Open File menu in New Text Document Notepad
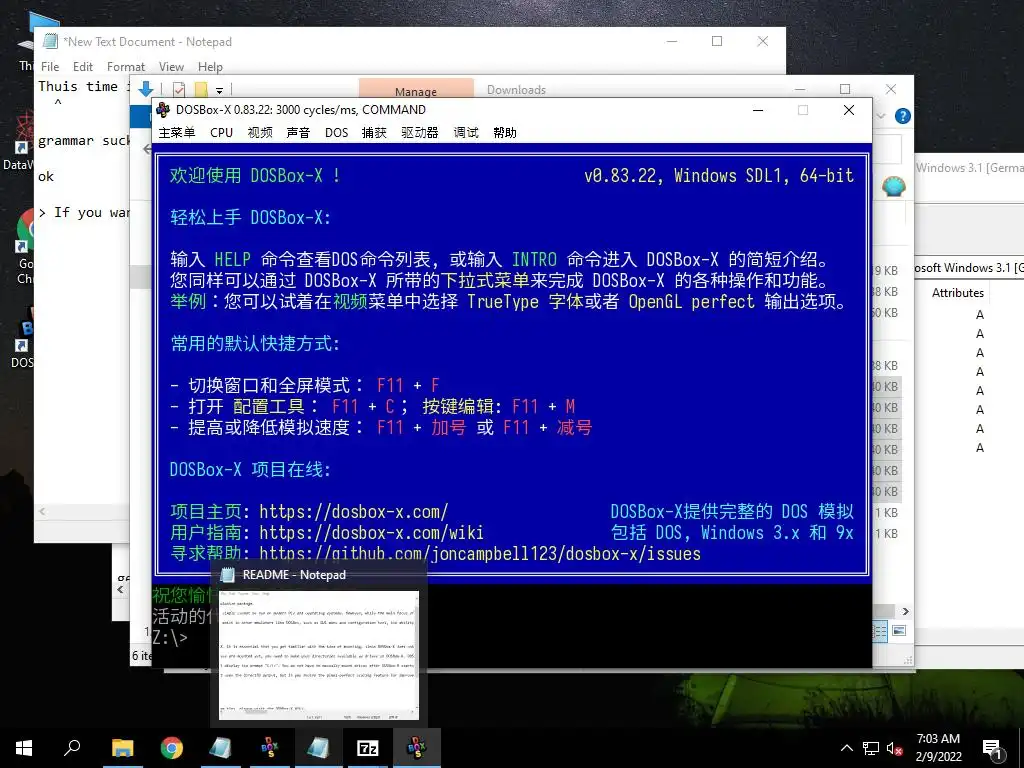 (50, 67)
